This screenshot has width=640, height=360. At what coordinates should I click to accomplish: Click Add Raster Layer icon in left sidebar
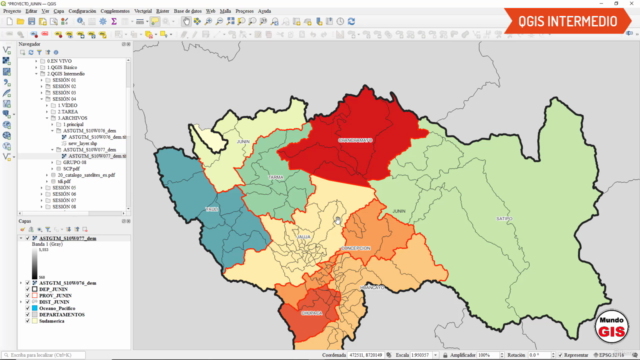point(7,60)
